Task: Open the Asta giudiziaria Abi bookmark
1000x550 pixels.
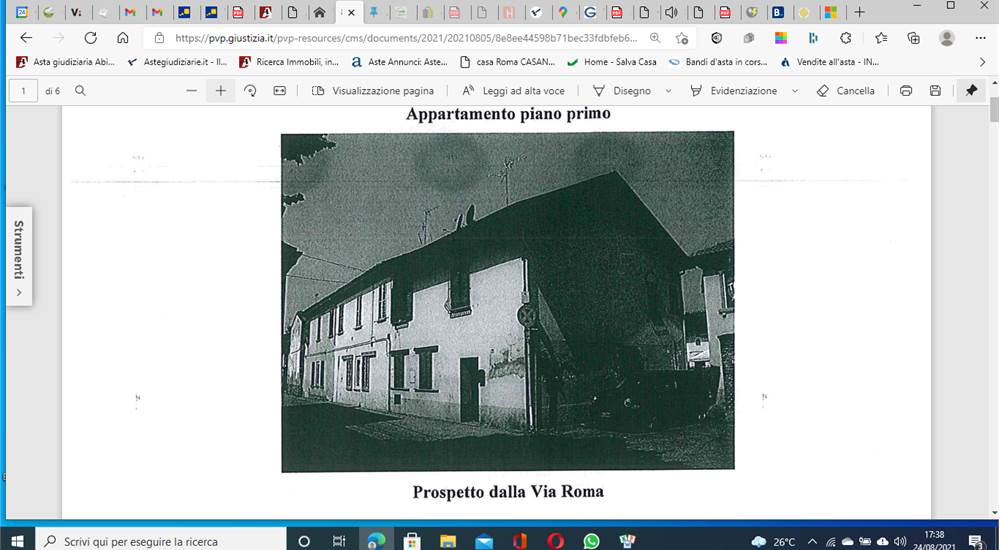Action: [66, 62]
